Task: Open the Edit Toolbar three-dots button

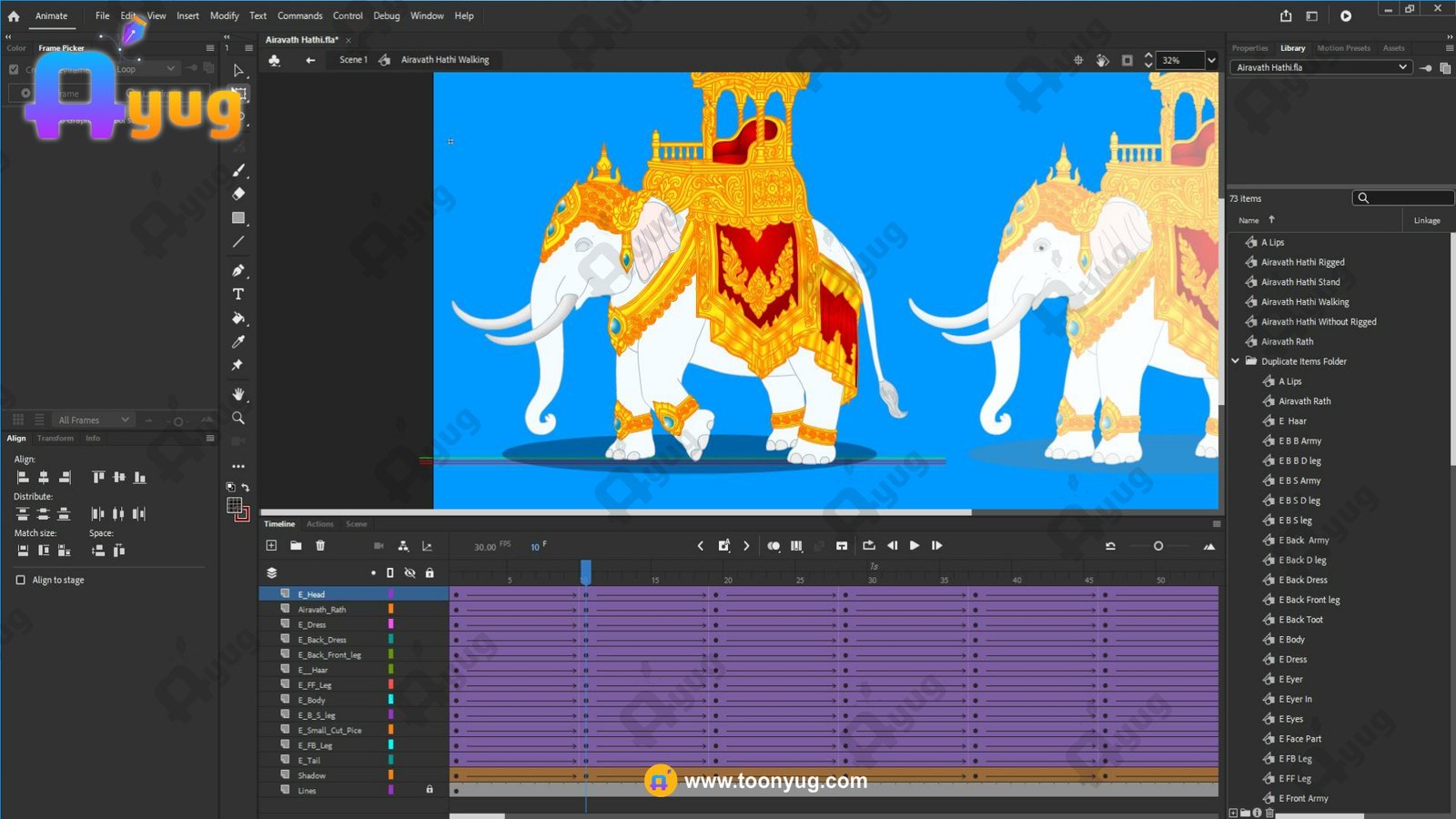Action: [x=238, y=466]
